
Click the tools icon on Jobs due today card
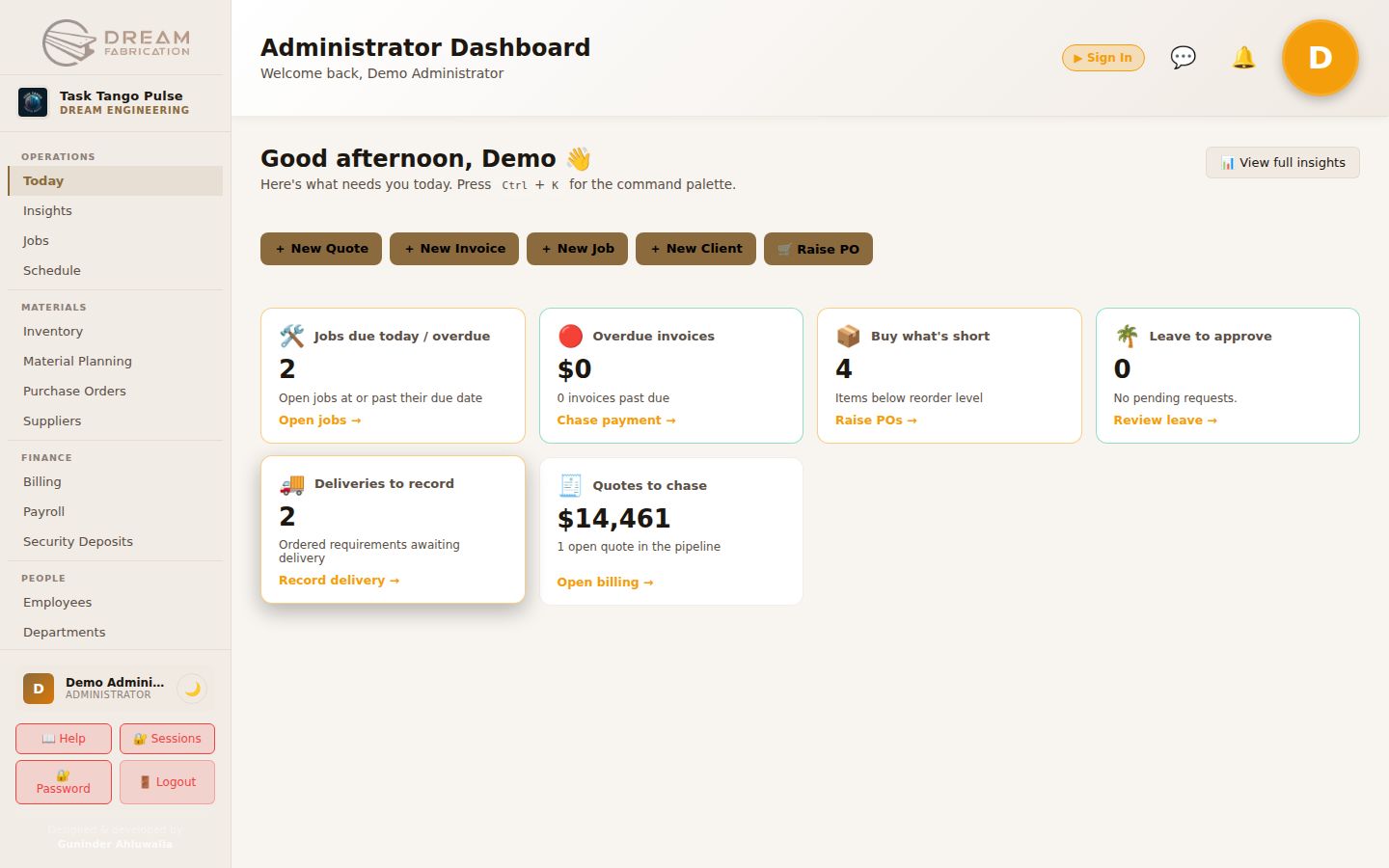(292, 336)
